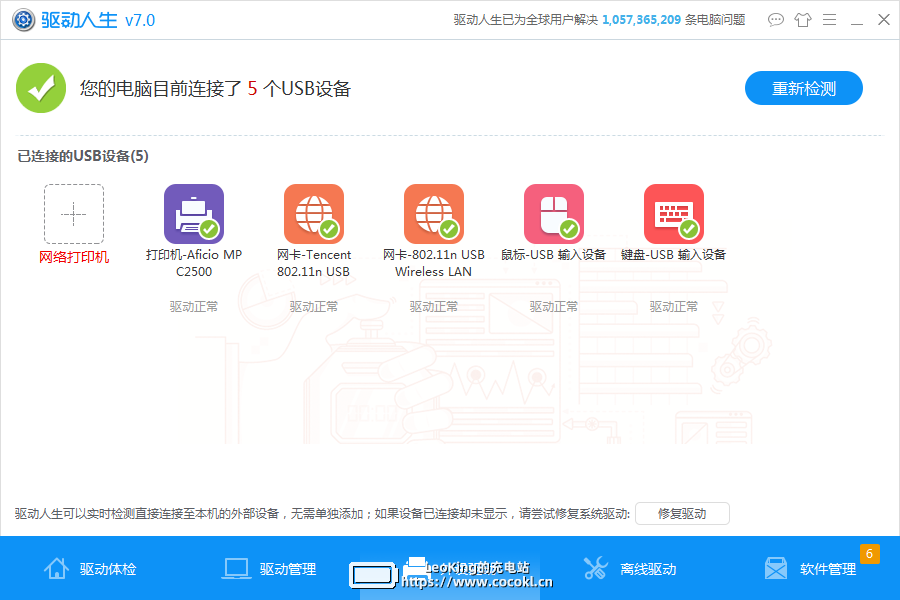This screenshot has height=600, width=900.
Task: Click 驱动正常 status under Tencent network card
Action: pos(314,307)
